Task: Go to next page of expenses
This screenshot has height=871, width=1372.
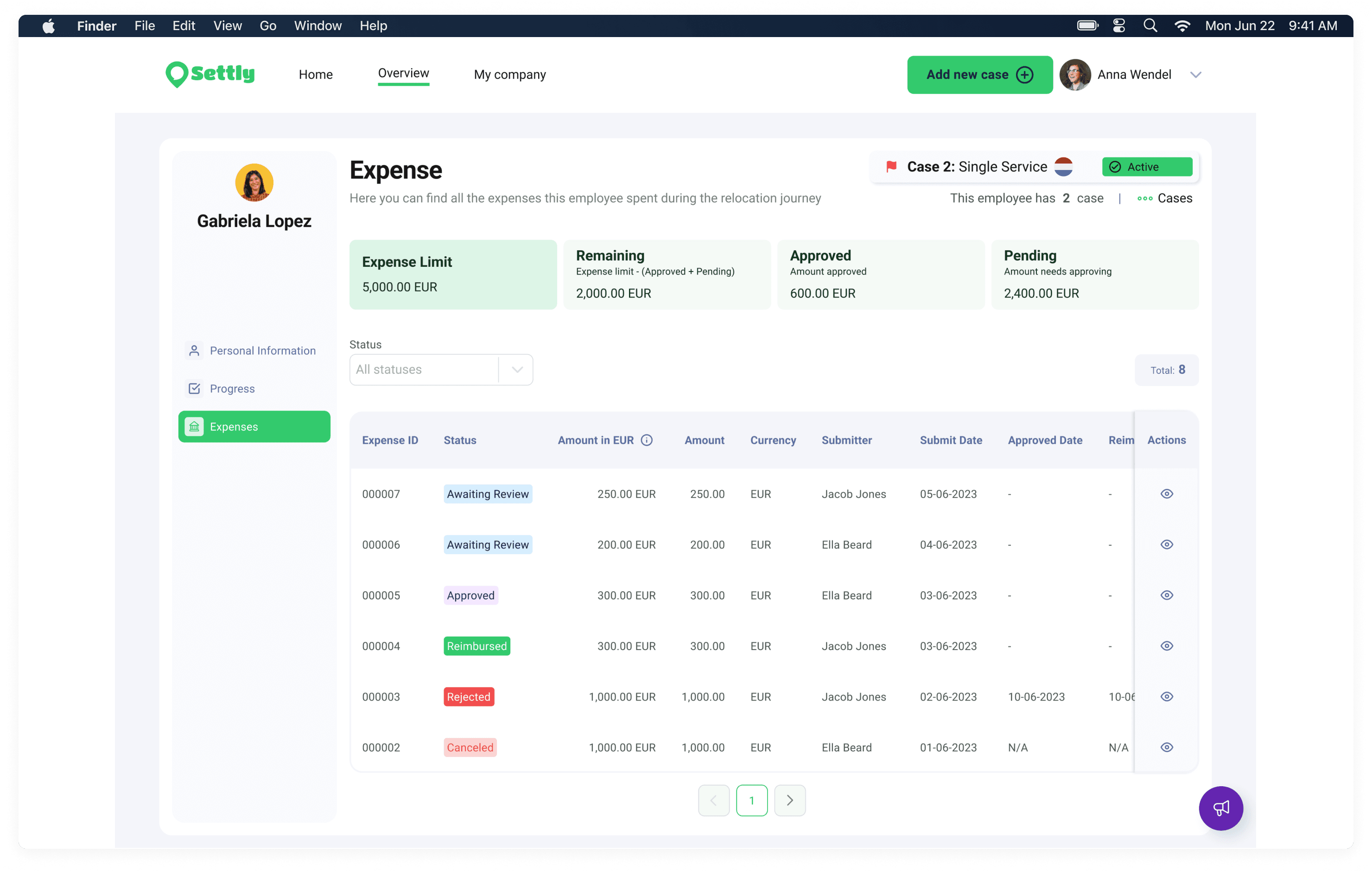Action: [x=789, y=801]
